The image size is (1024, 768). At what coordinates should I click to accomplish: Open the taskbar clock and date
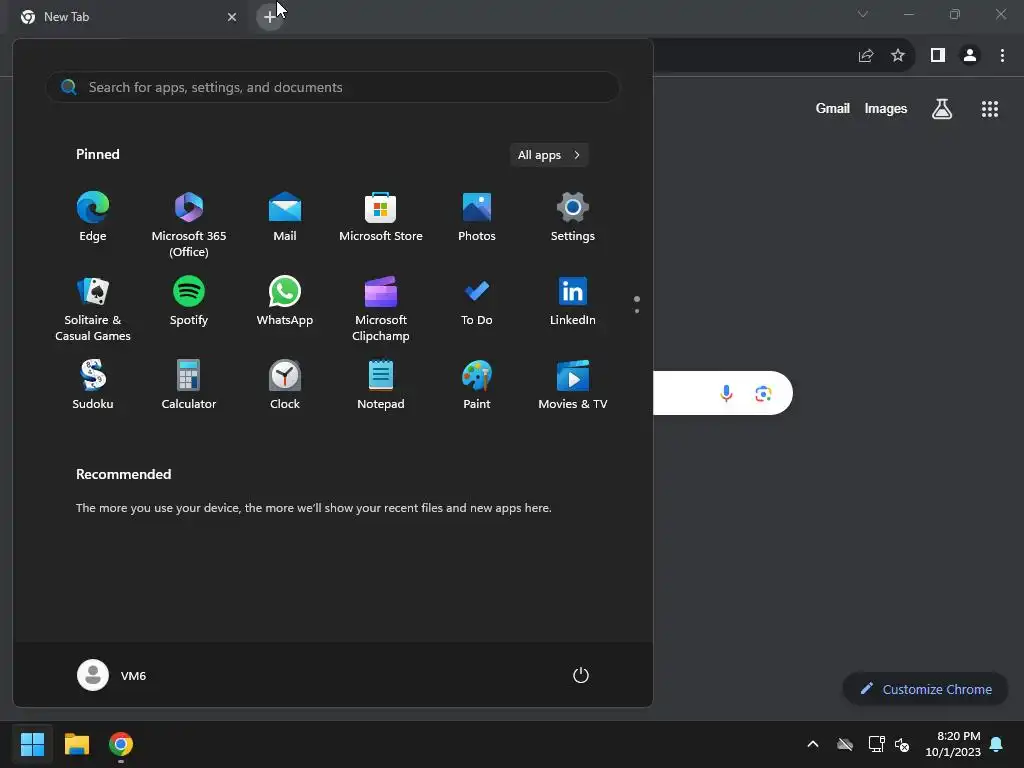click(953, 744)
